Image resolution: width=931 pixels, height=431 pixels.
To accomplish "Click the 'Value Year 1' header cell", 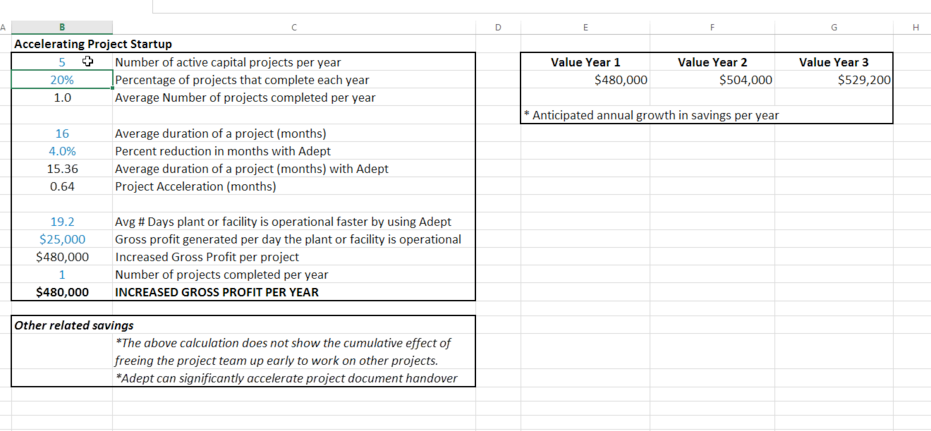I will pyautogui.click(x=585, y=62).
